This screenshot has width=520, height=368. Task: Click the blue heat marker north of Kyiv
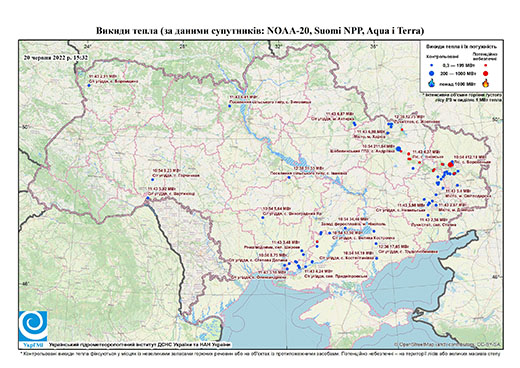(230, 106)
